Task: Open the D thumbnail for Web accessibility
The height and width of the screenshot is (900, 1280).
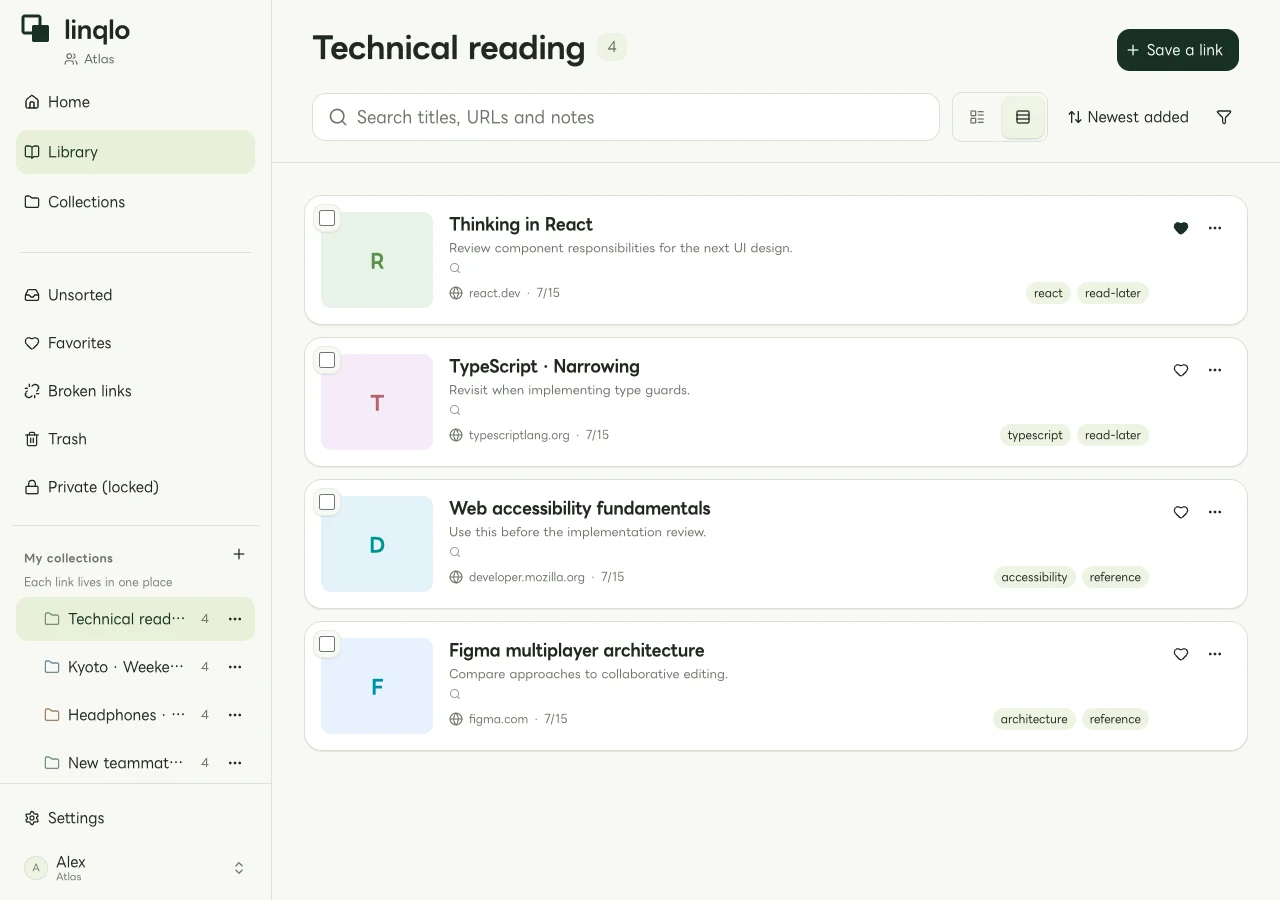Action: [377, 544]
